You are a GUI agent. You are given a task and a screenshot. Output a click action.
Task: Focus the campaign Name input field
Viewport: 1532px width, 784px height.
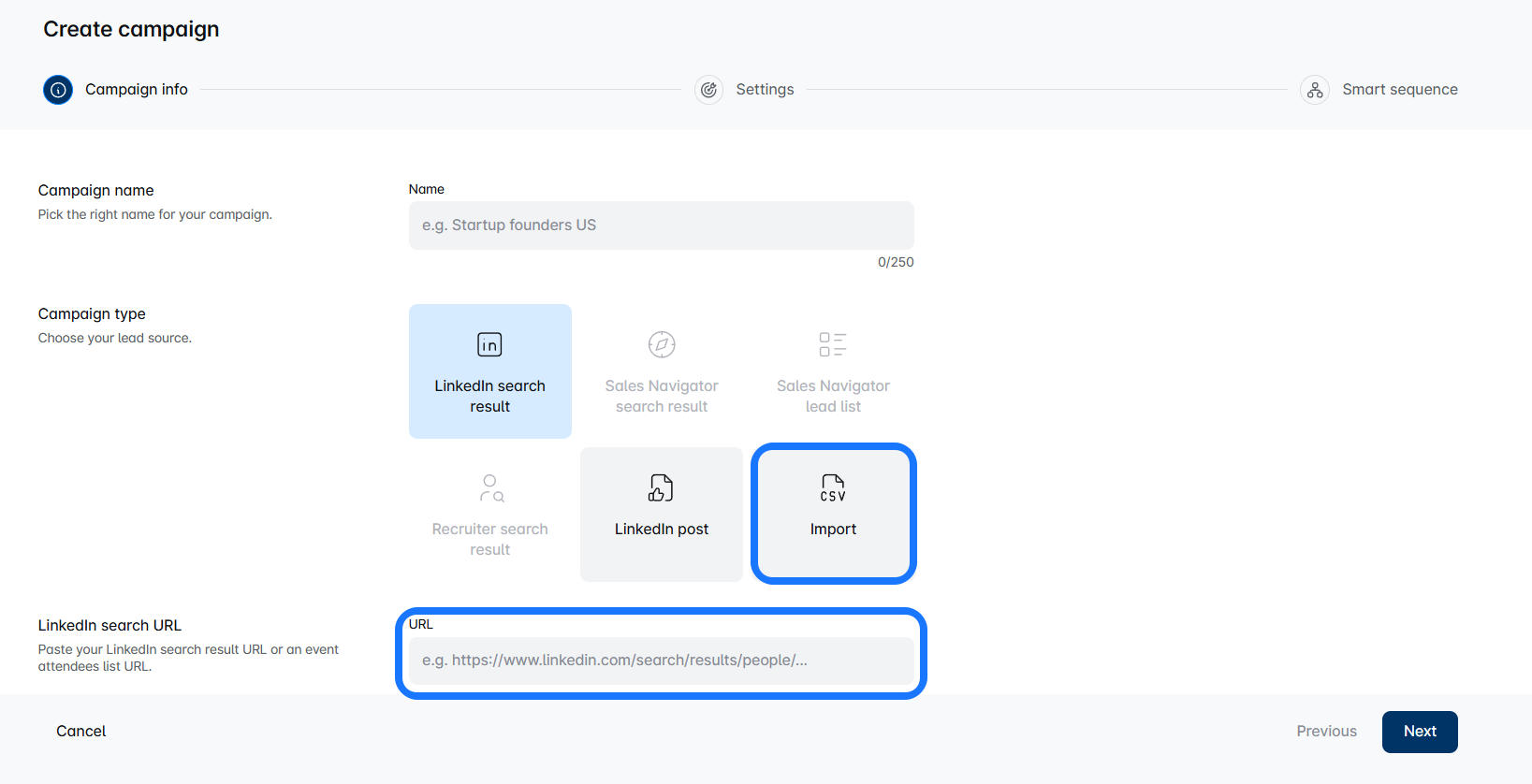(x=661, y=225)
